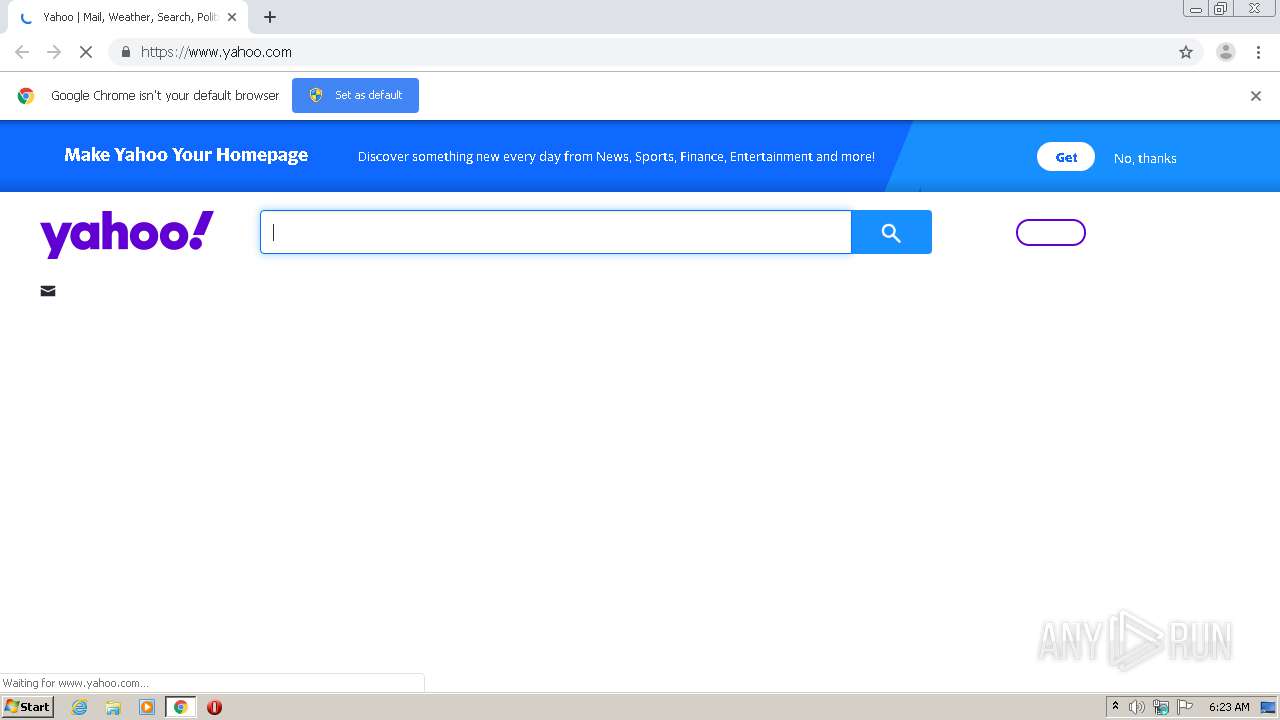Open volume speaker tray icon
The width and height of the screenshot is (1280, 720).
tap(1137, 707)
